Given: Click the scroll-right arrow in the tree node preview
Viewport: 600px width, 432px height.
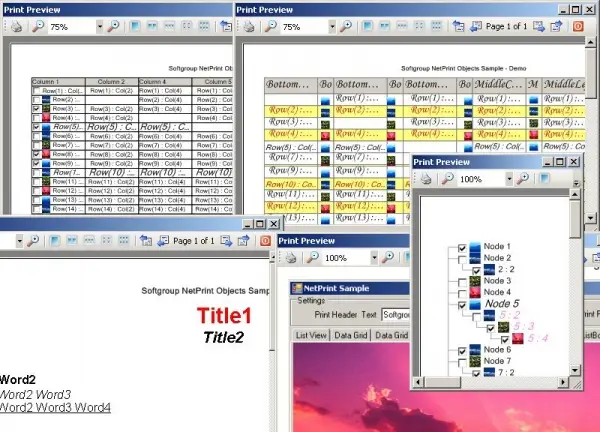Looking at the screenshot, I should tap(562, 382).
